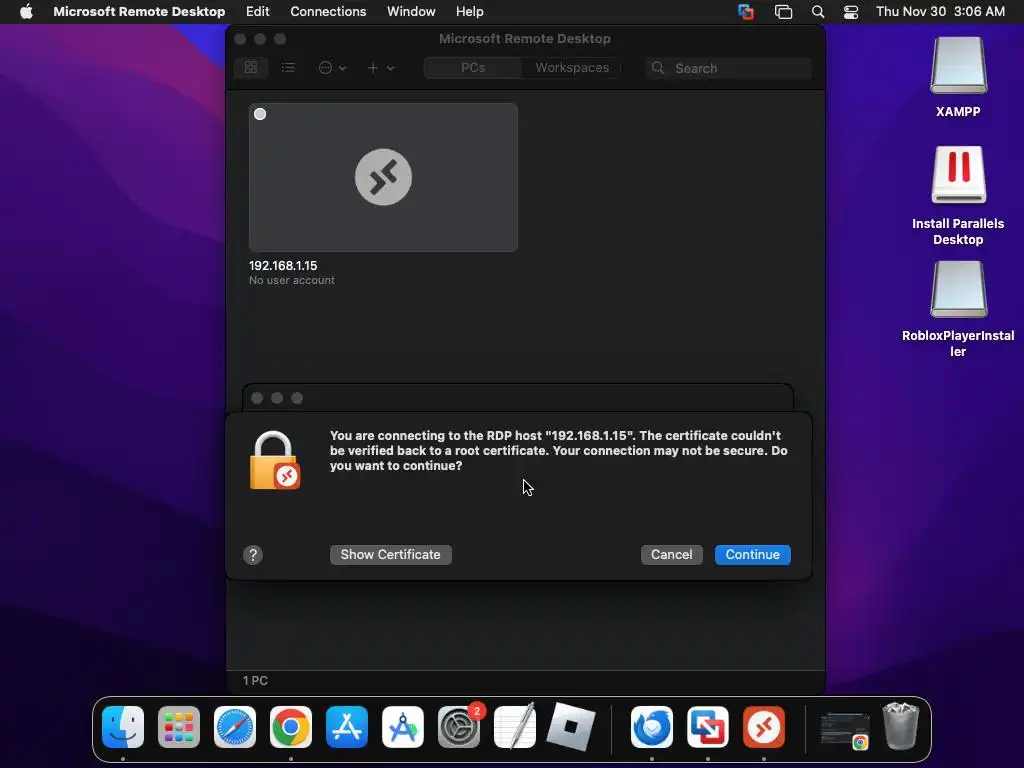1024x768 pixels.
Task: Click the No user account text
Action: 291,280
